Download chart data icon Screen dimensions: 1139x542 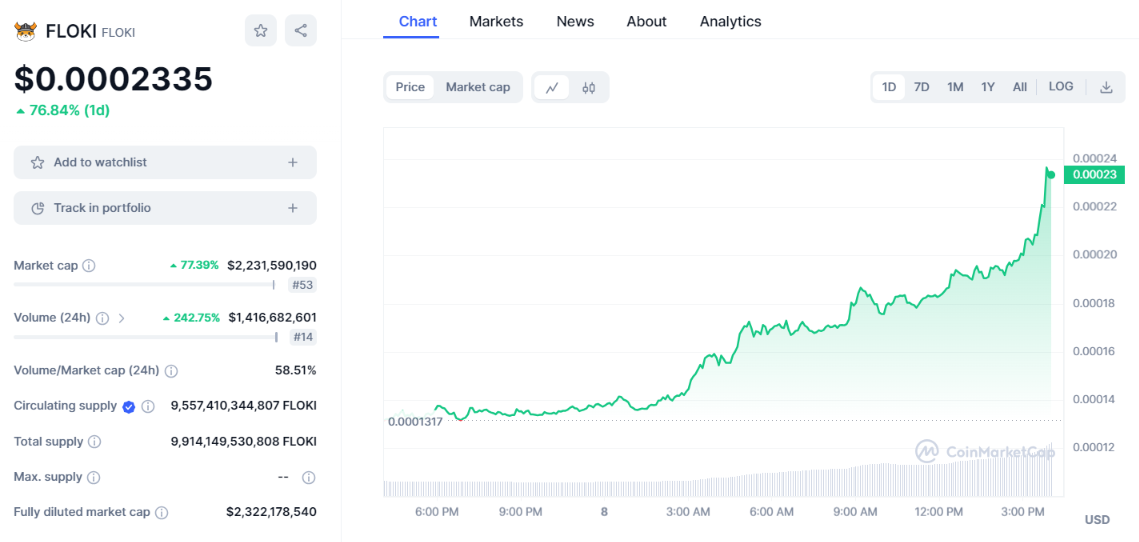tap(1106, 88)
